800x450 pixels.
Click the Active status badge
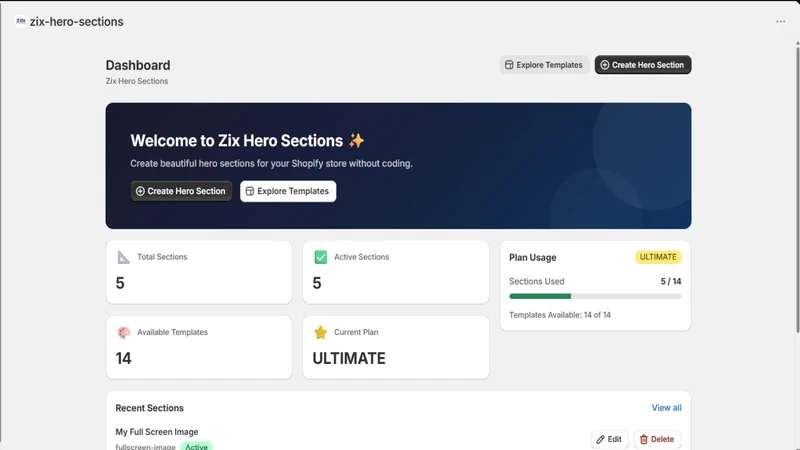(196, 446)
